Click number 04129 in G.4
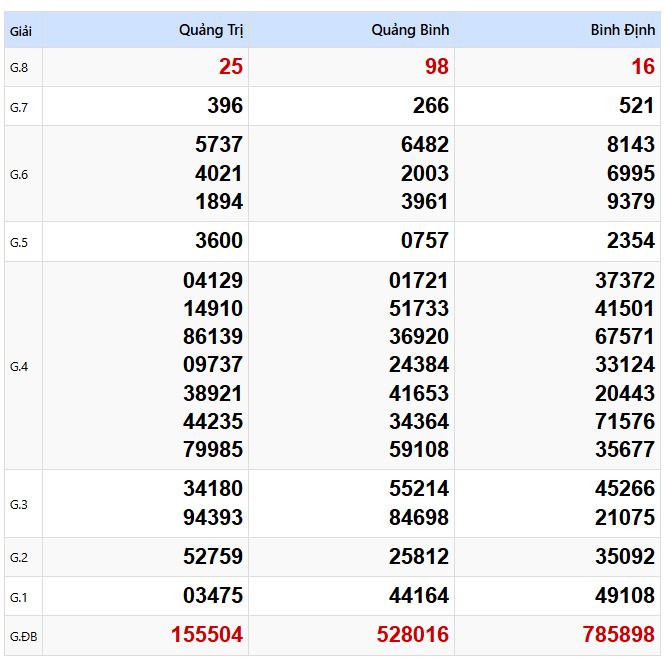Screen dimensions: 665x662 [213, 280]
